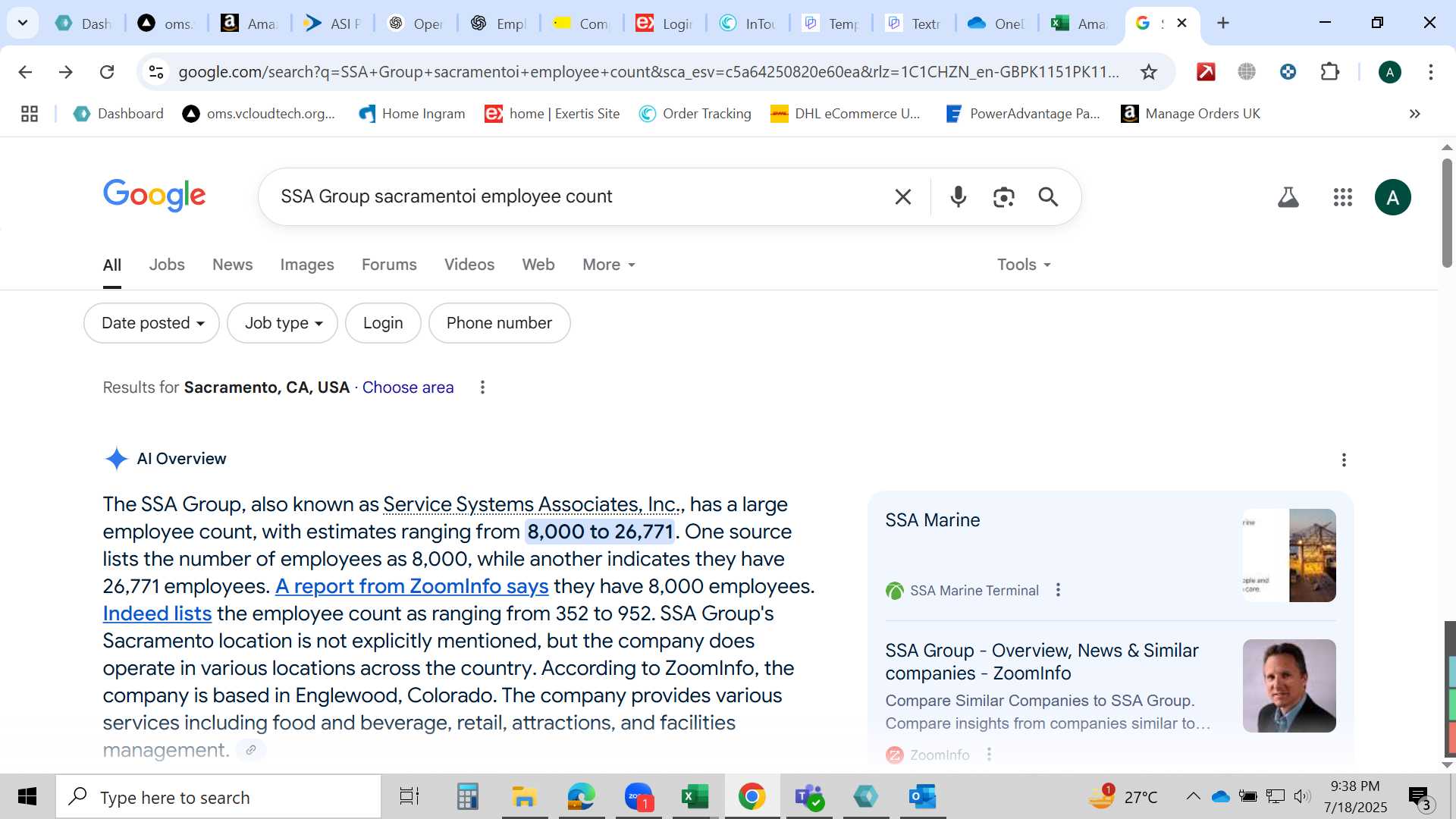1456x819 pixels.
Task: Open Google apps grid icon
Action: coord(1342,197)
